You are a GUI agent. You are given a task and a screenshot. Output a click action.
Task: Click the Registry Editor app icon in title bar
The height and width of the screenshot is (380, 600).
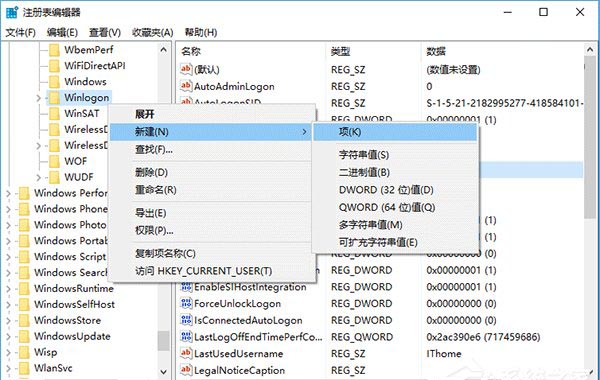[x=12, y=12]
